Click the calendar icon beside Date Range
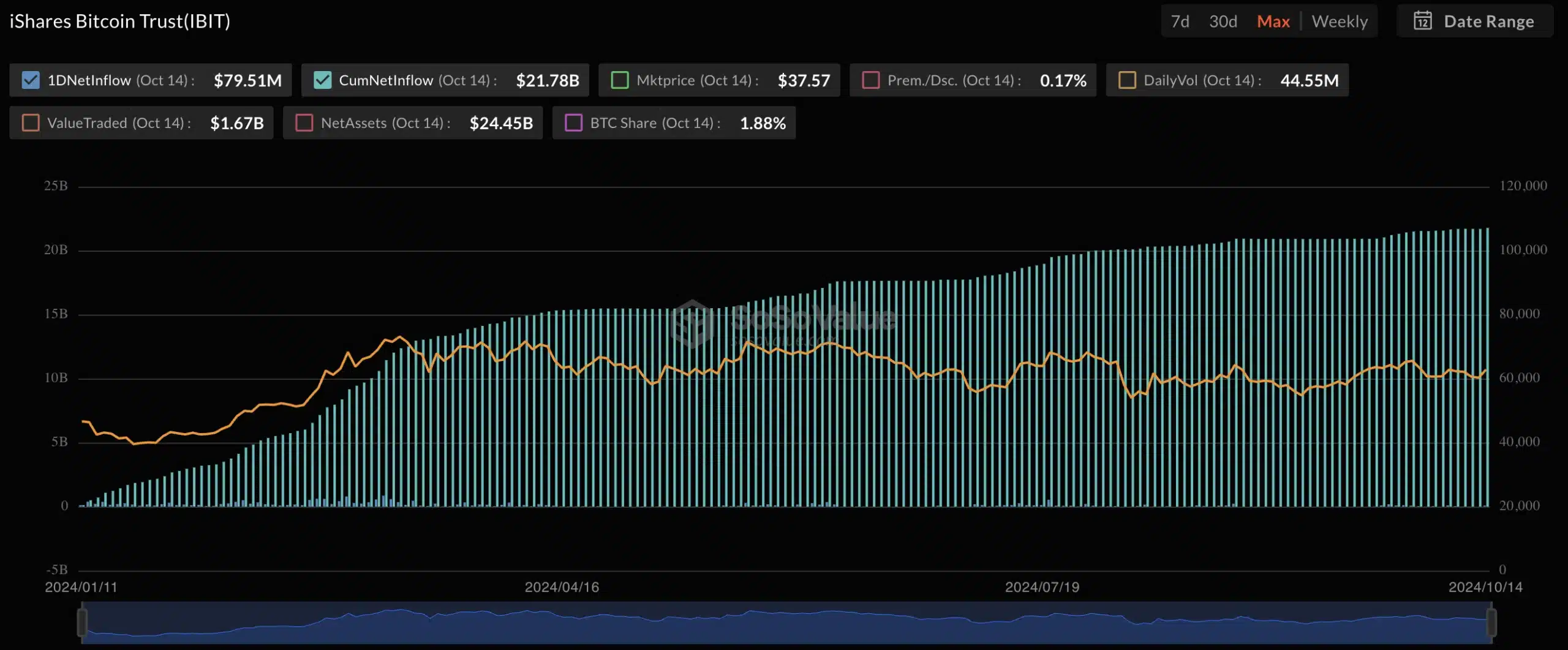Image resolution: width=1568 pixels, height=650 pixels. click(1422, 21)
